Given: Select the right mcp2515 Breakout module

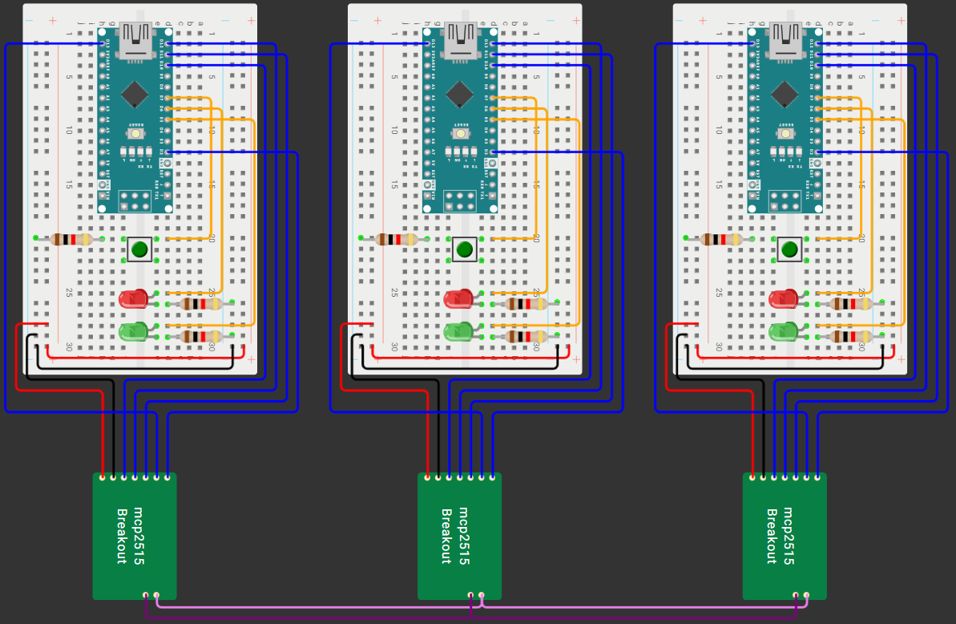Looking at the screenshot, I should [x=784, y=536].
